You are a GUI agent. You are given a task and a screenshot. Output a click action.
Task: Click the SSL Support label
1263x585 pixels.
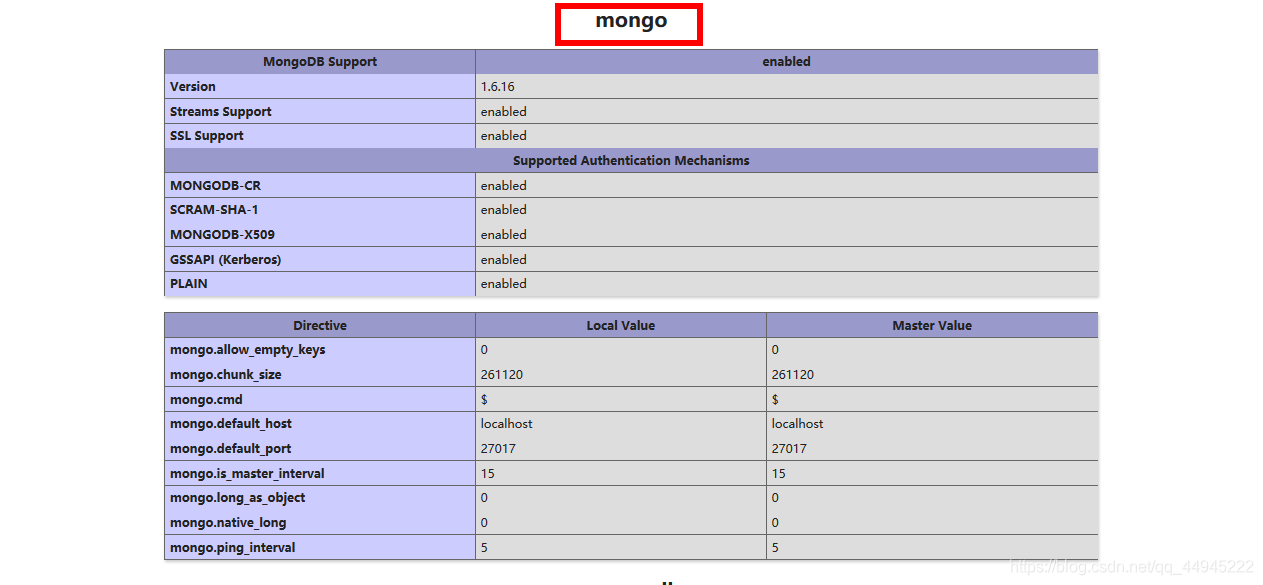[207, 136]
